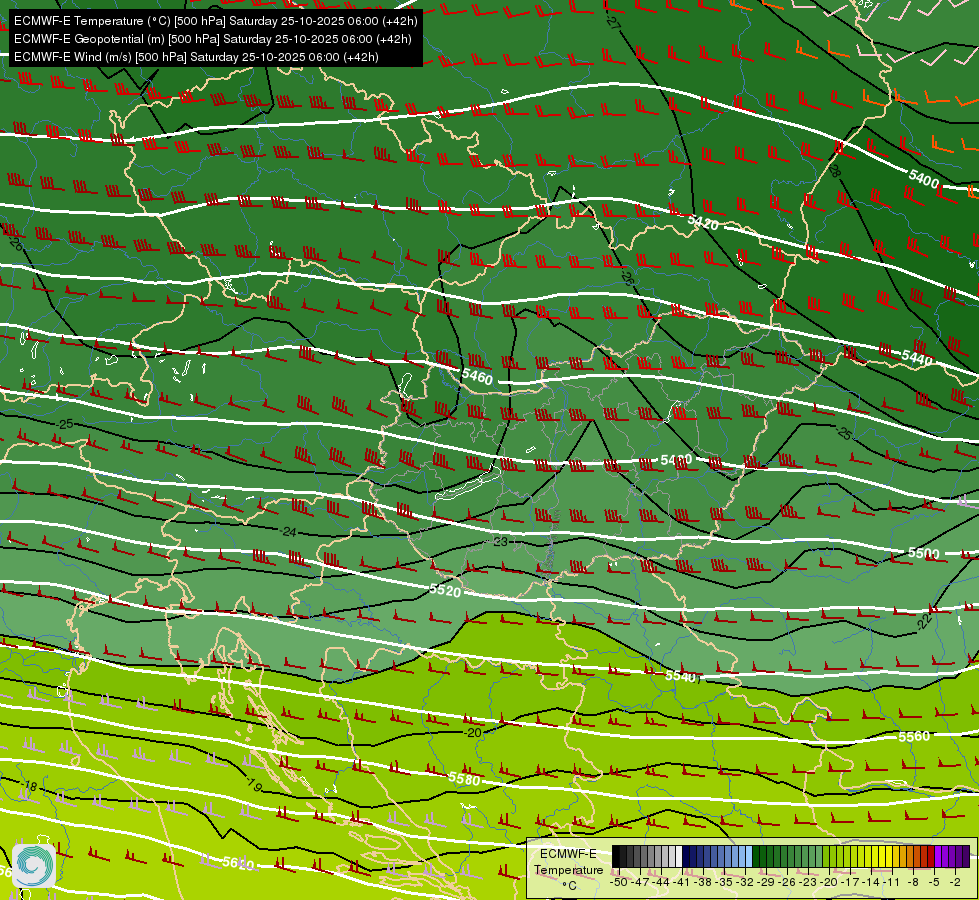Click the legend's °C unit label
The height and width of the screenshot is (900, 979).
point(569,886)
